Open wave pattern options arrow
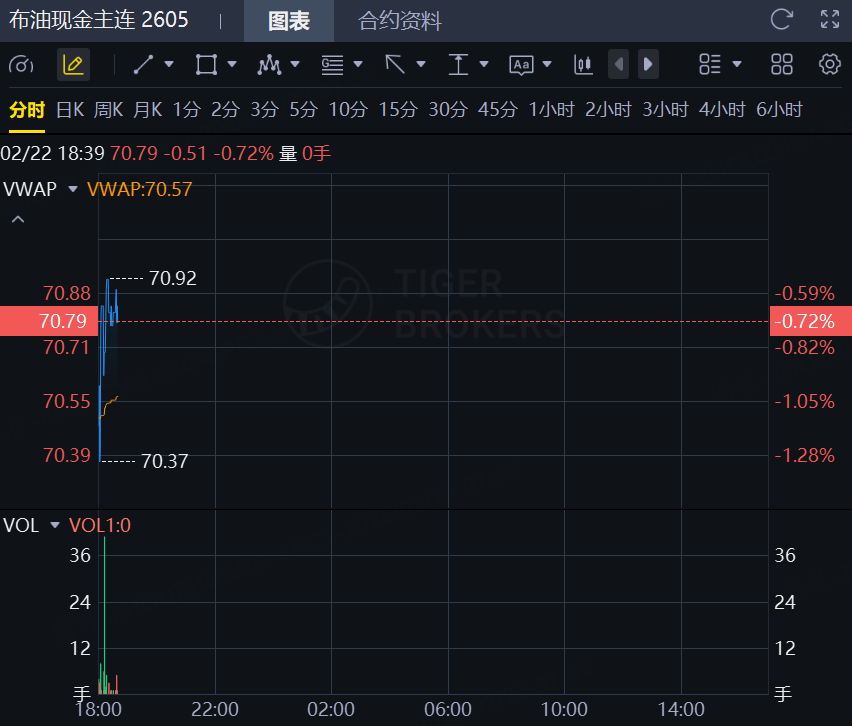The height and width of the screenshot is (726, 852). pyautogui.click(x=295, y=64)
